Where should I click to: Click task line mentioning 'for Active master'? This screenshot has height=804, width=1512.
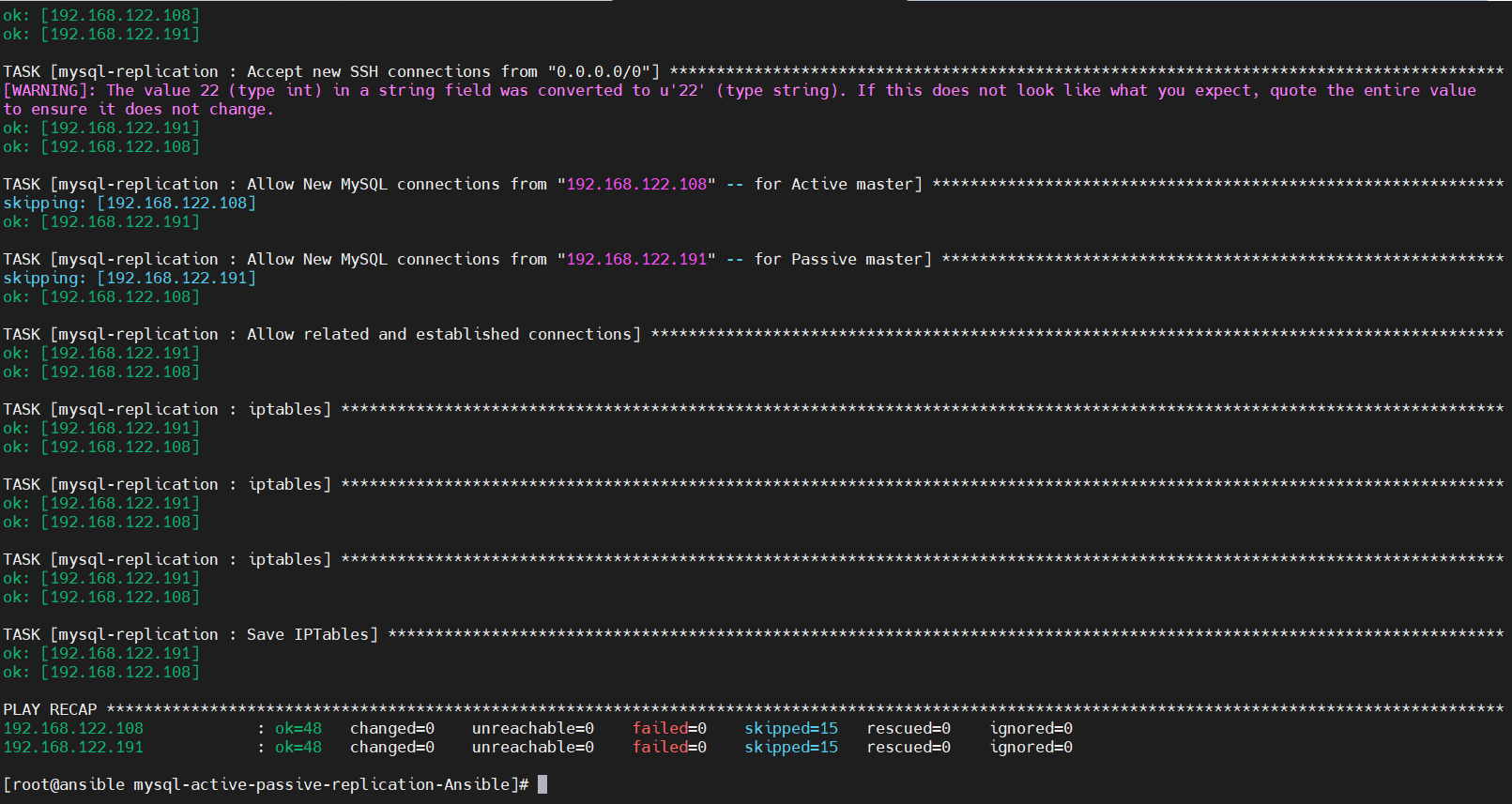click(x=753, y=184)
